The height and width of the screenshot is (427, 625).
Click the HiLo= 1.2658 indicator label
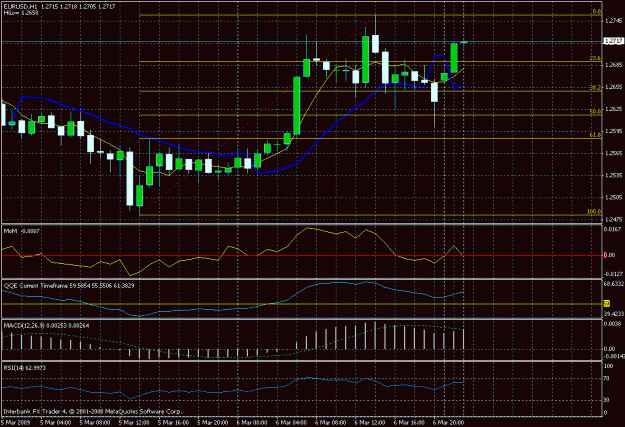[x=21, y=13]
